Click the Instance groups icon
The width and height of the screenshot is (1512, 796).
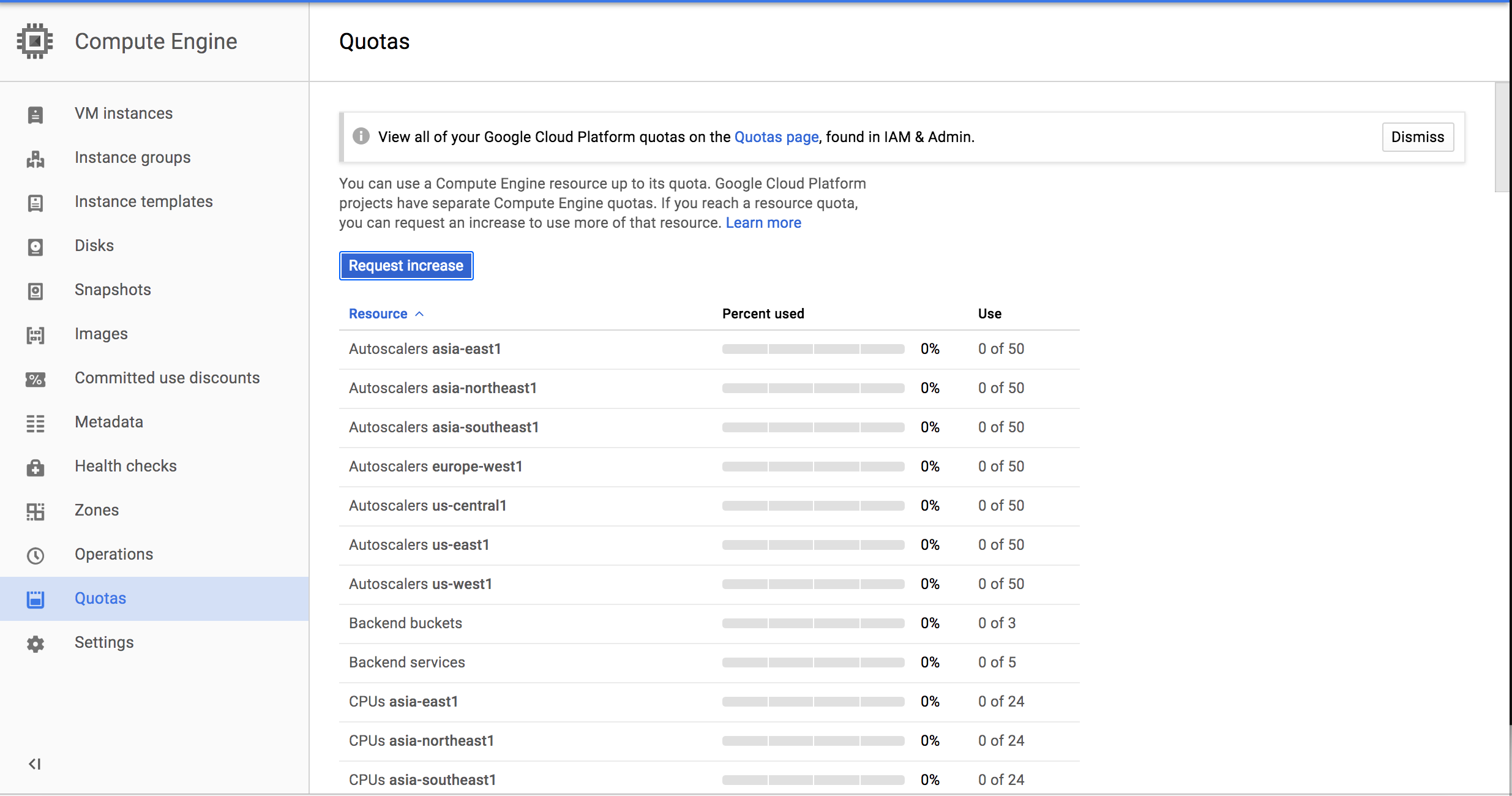point(36,159)
